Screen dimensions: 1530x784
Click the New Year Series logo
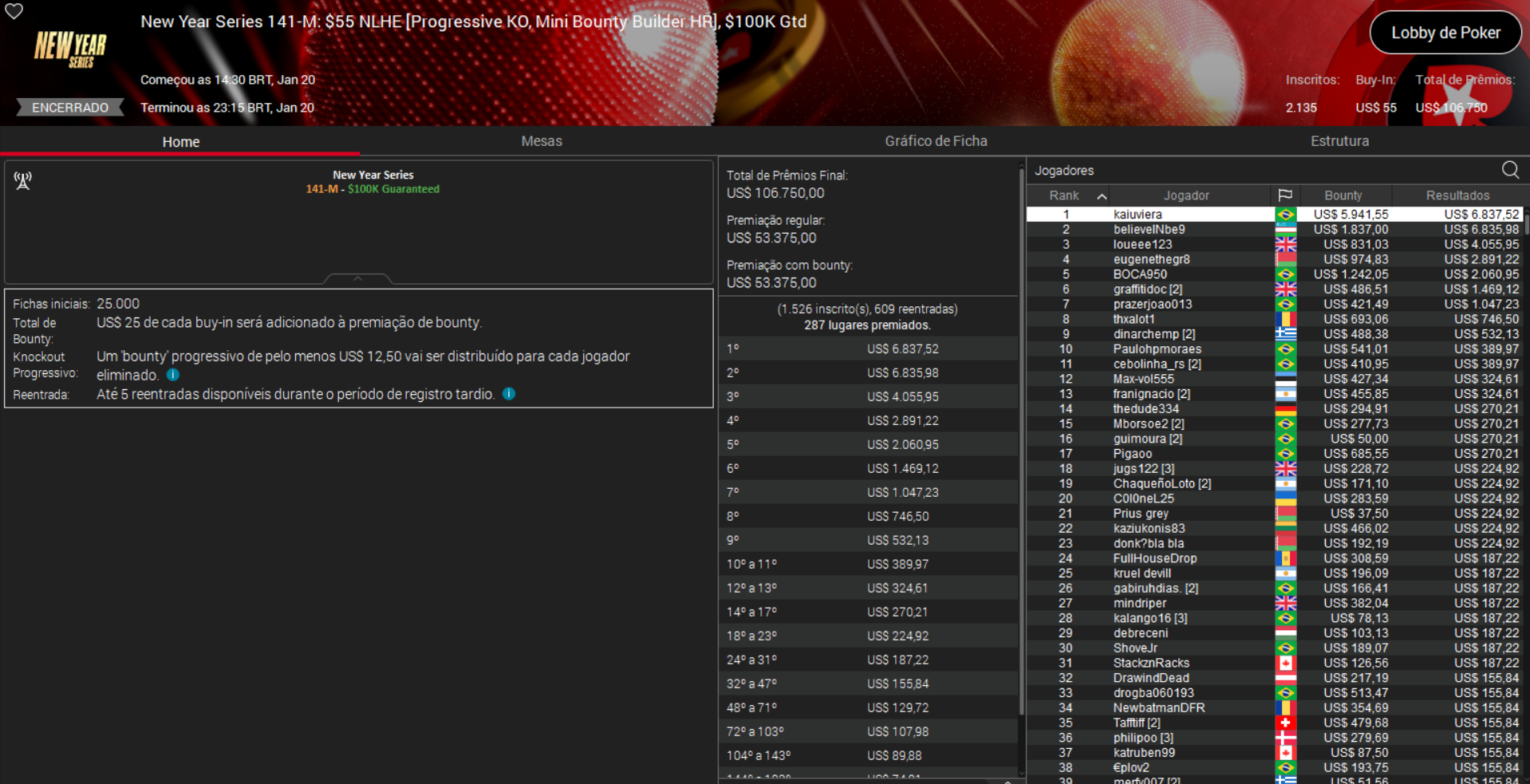pyautogui.click(x=69, y=48)
